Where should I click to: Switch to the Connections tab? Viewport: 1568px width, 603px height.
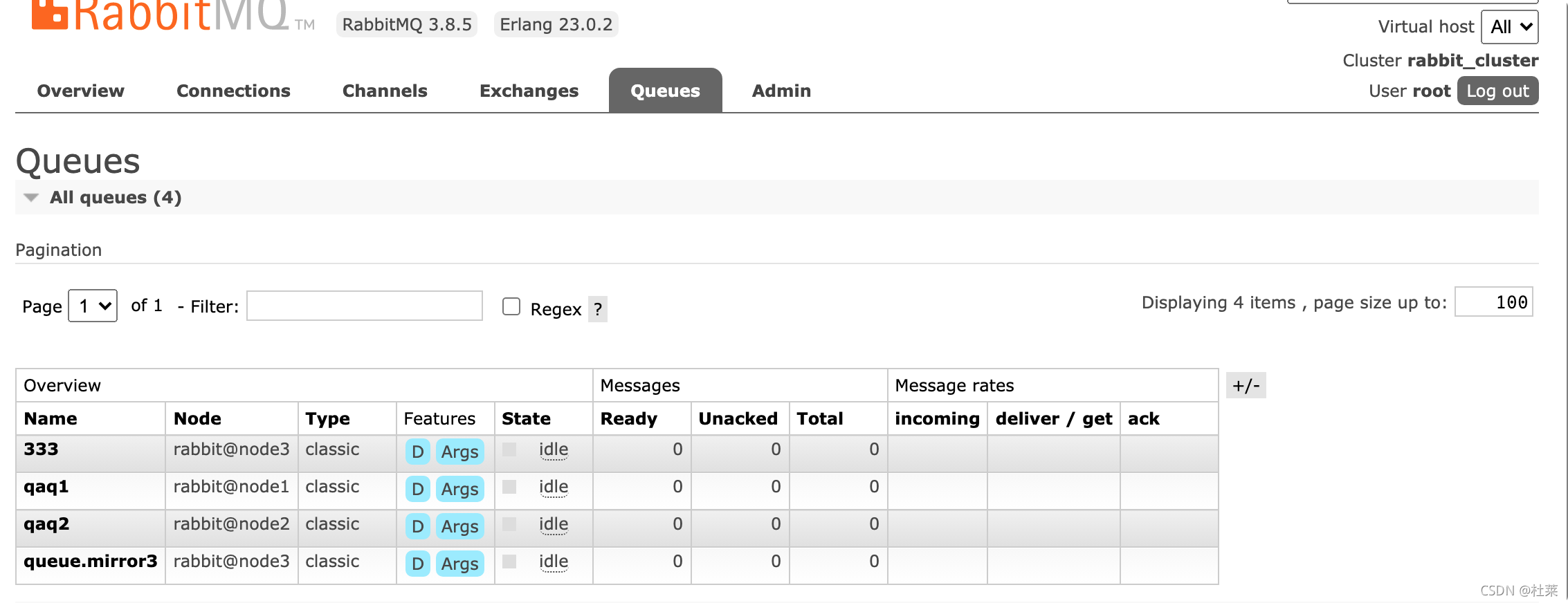233,91
